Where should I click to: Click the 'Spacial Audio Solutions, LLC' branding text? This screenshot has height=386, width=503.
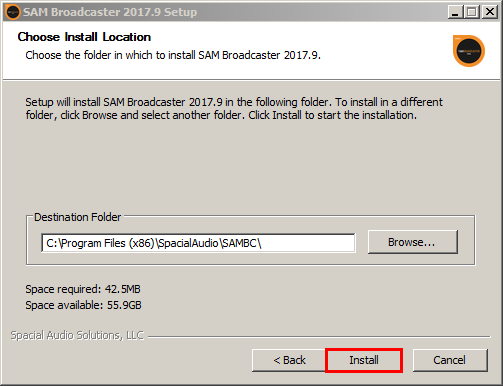click(77, 335)
